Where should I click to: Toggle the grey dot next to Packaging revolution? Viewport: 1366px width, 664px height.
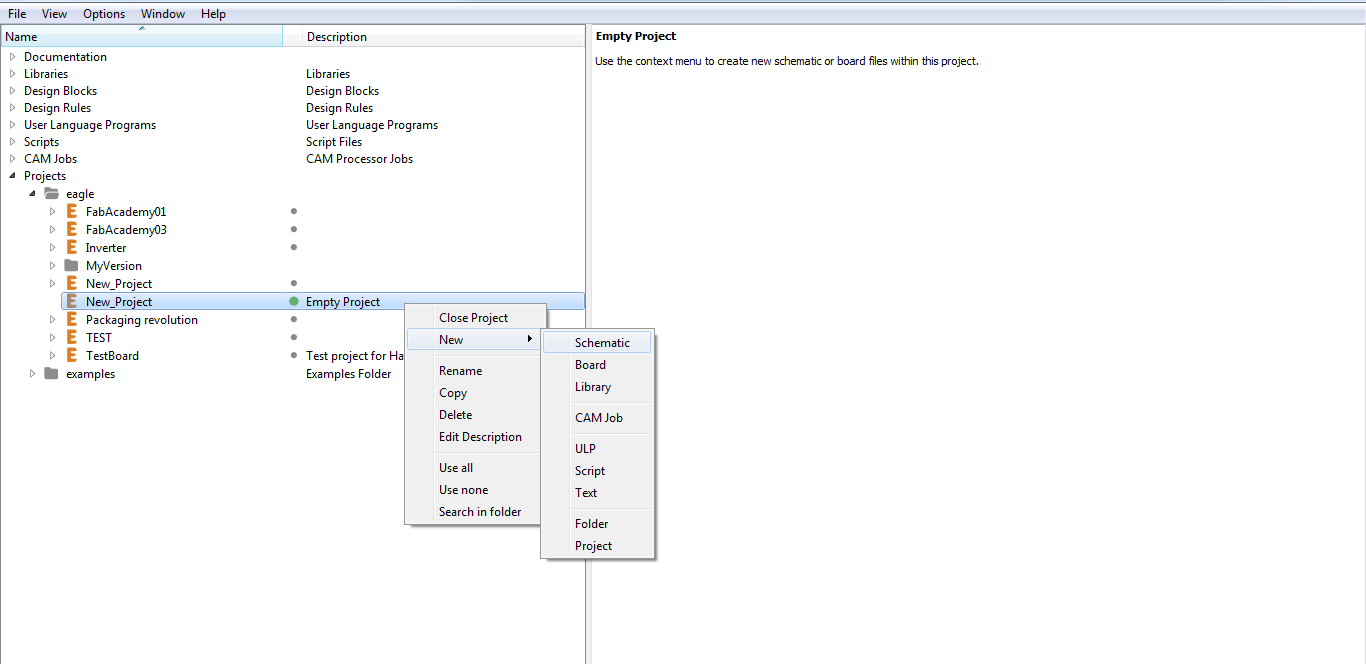294,319
